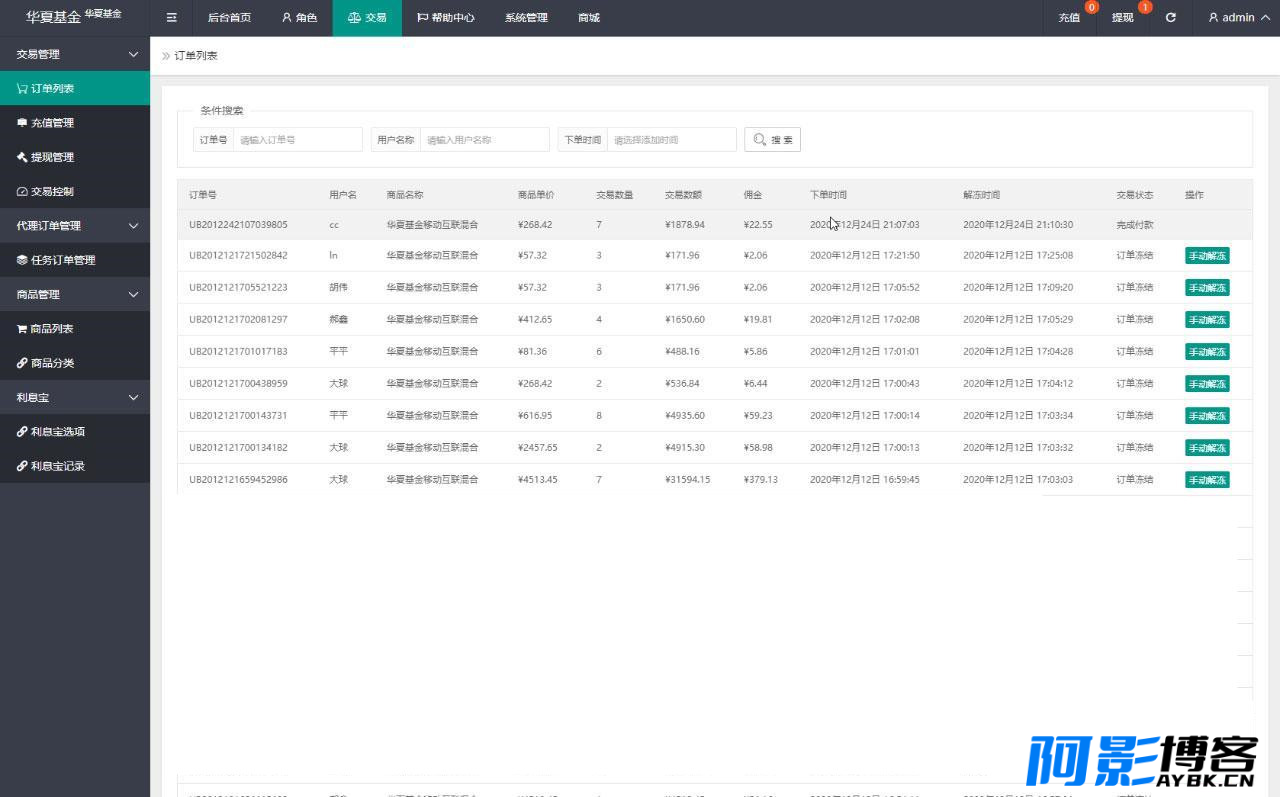
Task: Open 利息宝记录 in sidebar
Action: point(75,466)
